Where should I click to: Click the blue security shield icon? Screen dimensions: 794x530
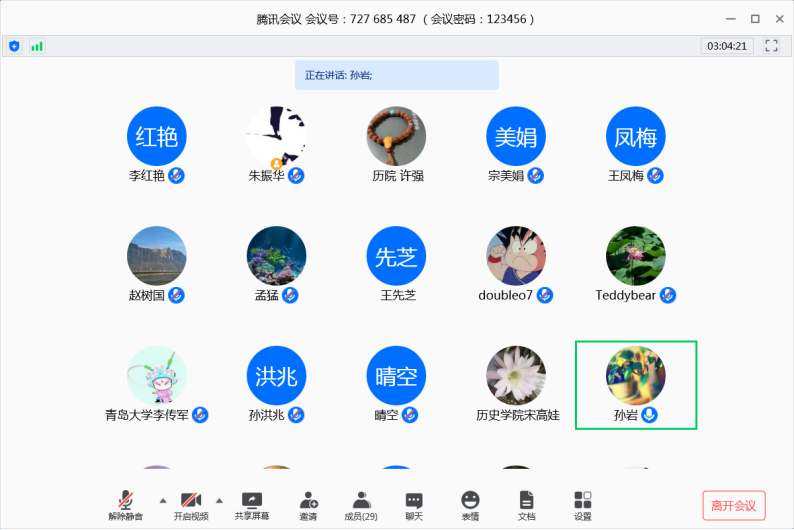point(14,46)
